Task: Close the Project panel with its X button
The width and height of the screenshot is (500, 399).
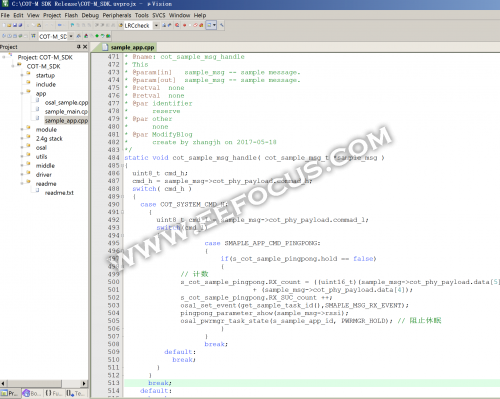Action: point(85,47)
